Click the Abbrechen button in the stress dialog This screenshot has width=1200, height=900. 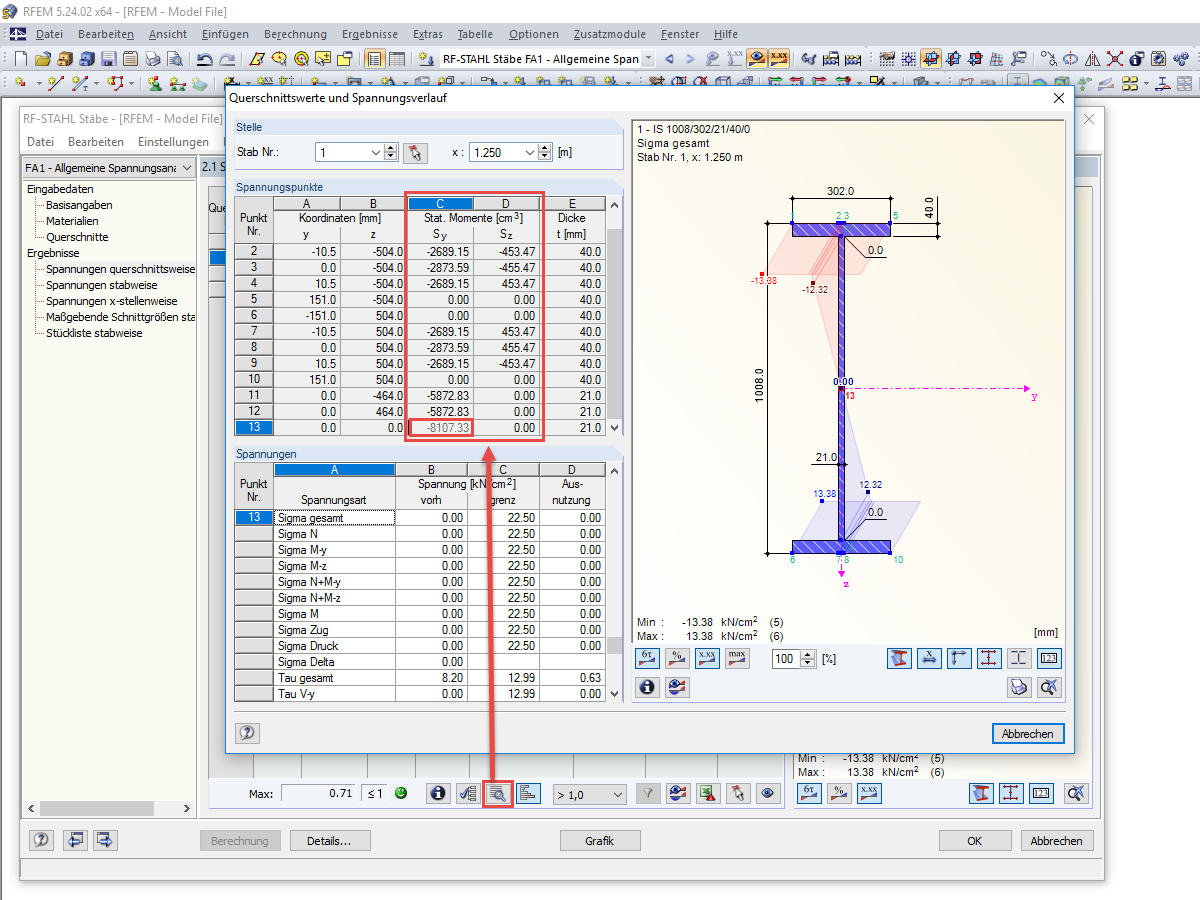[x=1028, y=734]
